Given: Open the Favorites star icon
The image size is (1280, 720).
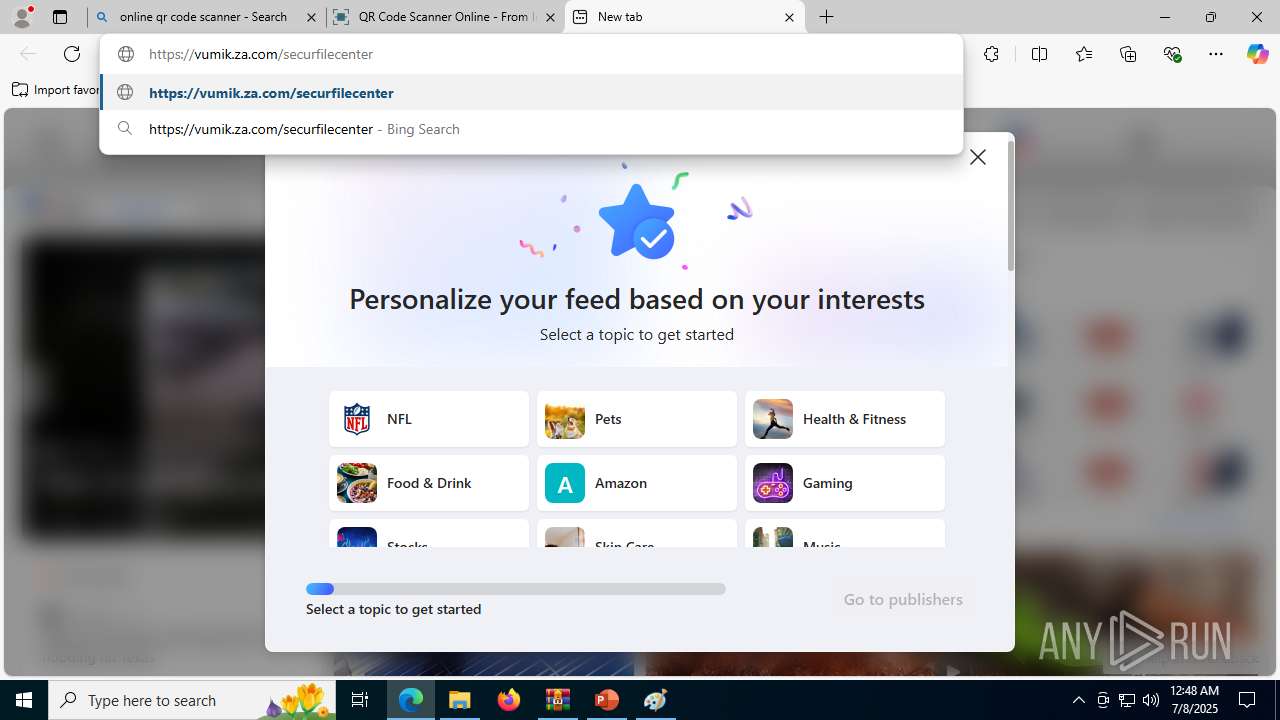Looking at the screenshot, I should 1084,54.
